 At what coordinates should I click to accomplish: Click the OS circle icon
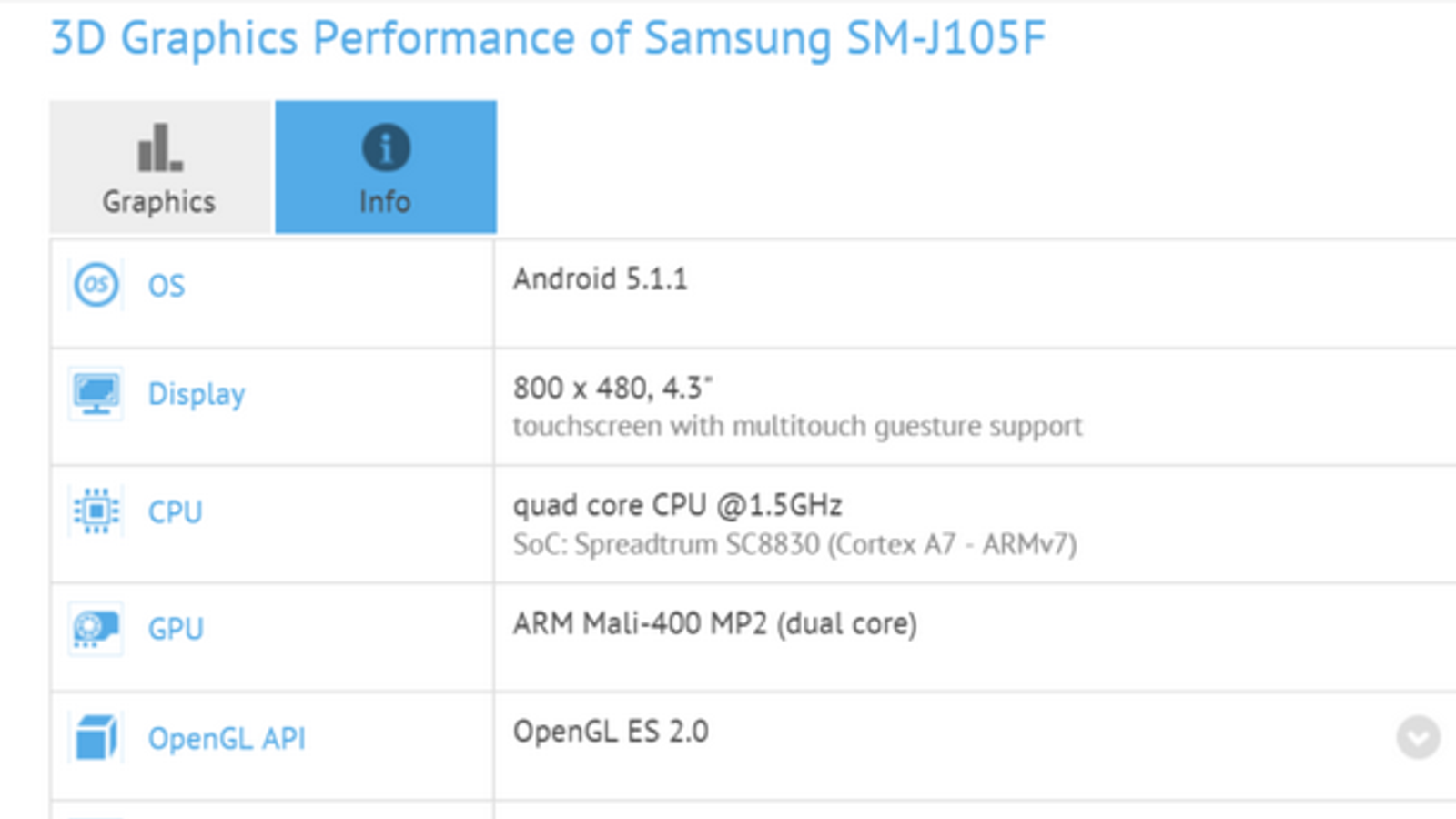click(96, 285)
